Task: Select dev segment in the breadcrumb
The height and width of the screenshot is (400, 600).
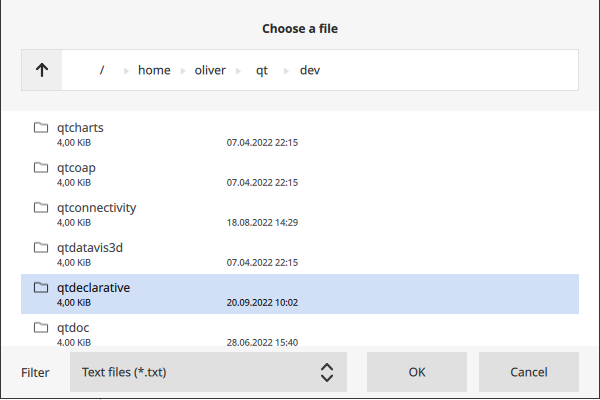Action: pos(310,70)
